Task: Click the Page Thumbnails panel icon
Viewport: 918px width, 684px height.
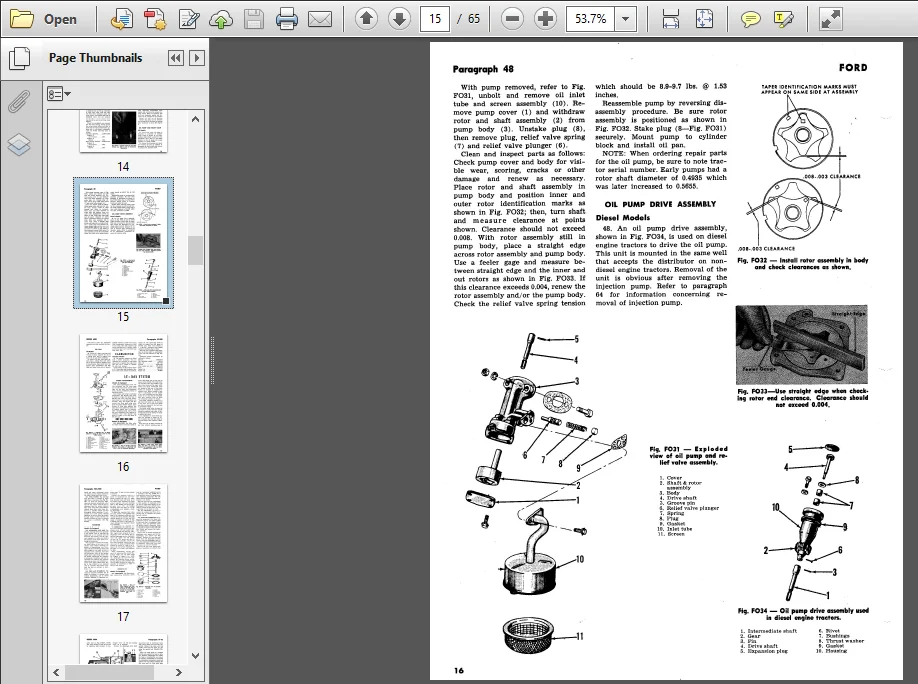Action: pos(19,58)
